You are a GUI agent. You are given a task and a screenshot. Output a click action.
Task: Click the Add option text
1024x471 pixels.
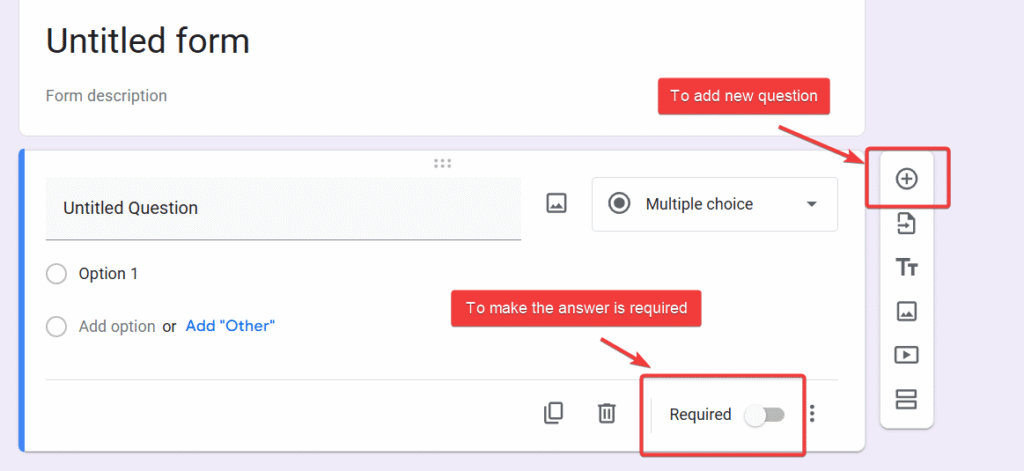[117, 326]
